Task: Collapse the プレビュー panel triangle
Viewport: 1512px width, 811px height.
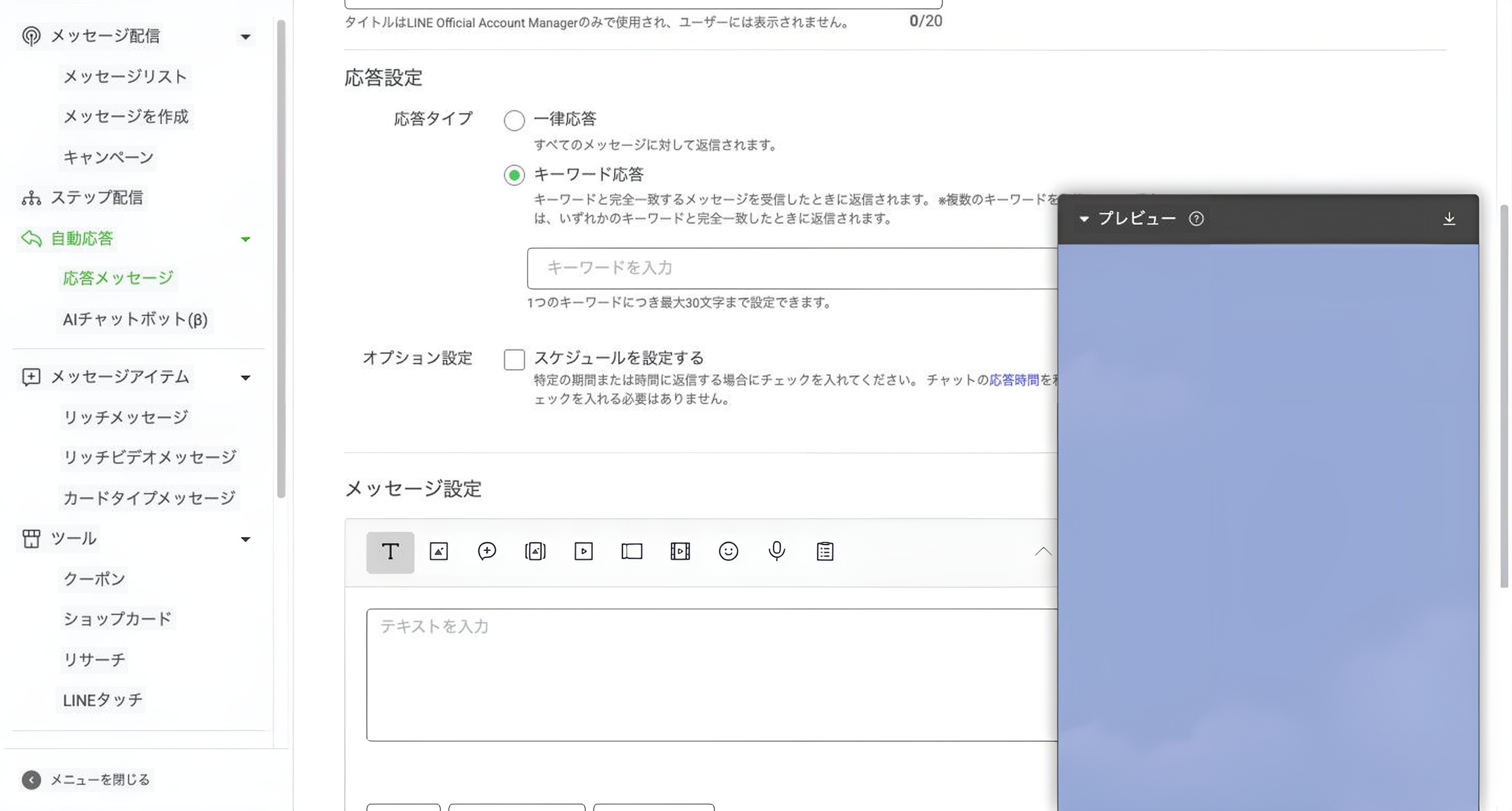Action: pyautogui.click(x=1084, y=219)
